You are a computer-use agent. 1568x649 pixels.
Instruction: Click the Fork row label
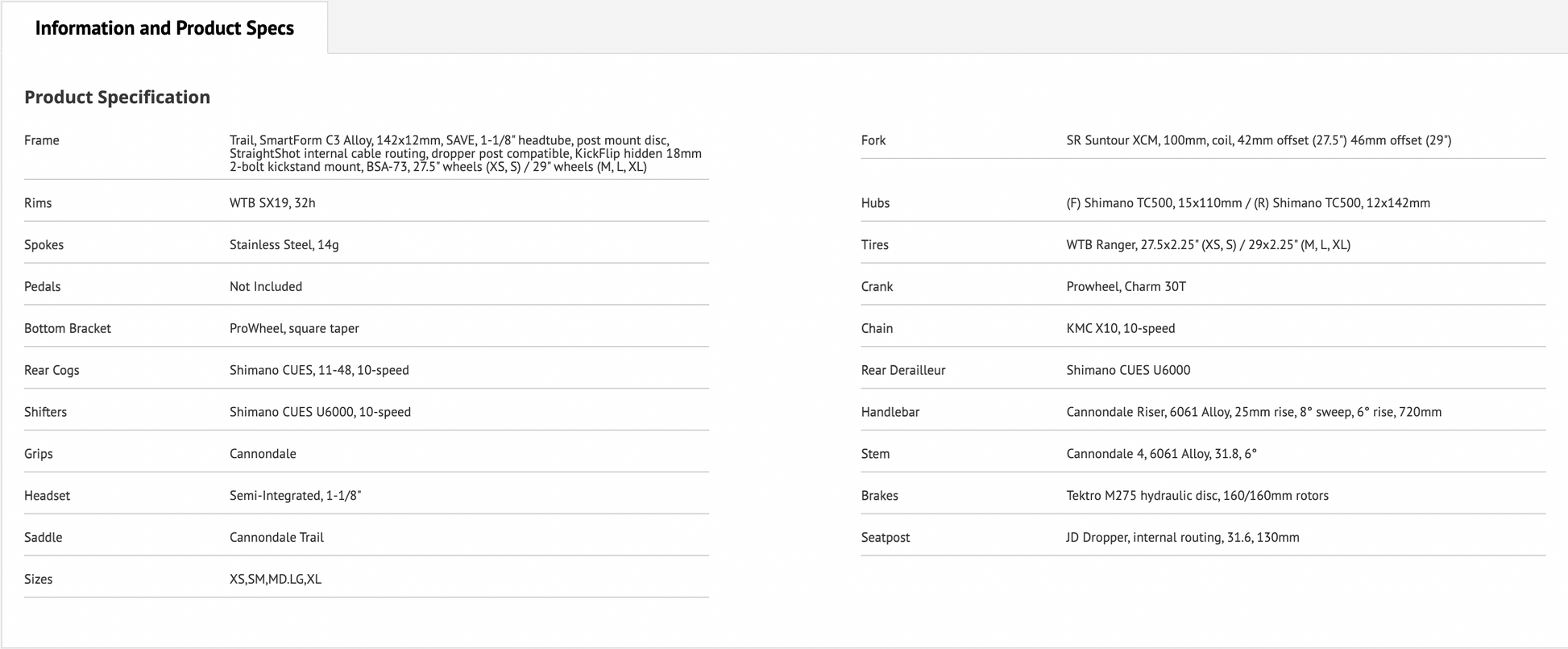coord(873,140)
